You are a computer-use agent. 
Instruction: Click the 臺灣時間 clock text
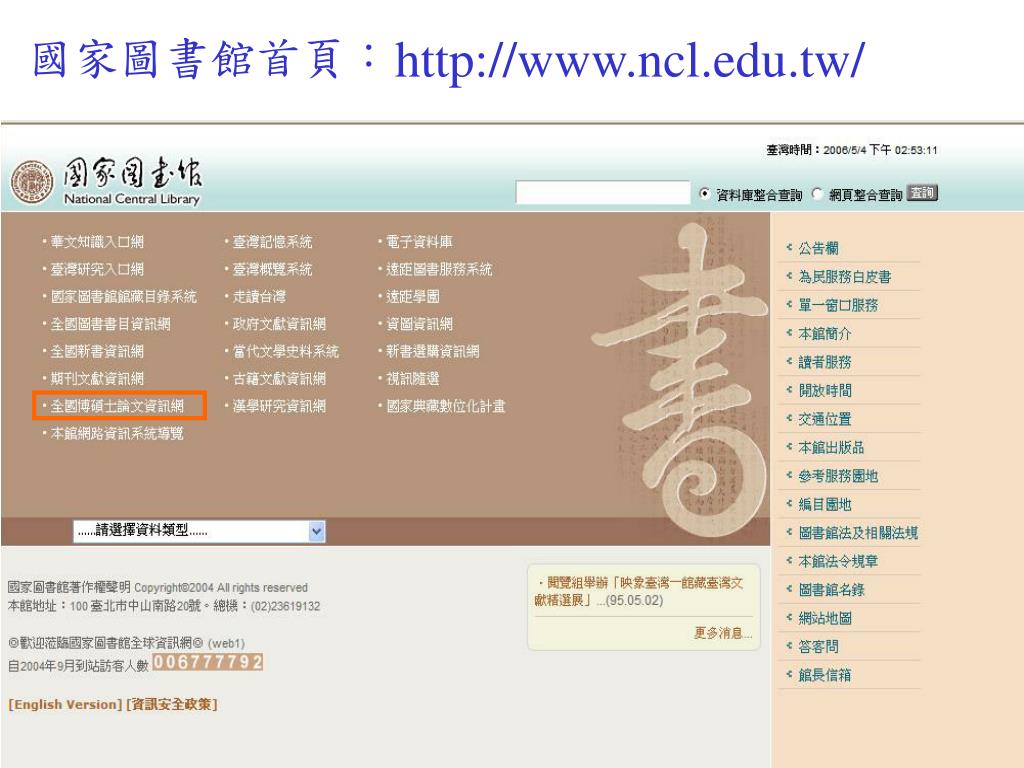point(852,150)
